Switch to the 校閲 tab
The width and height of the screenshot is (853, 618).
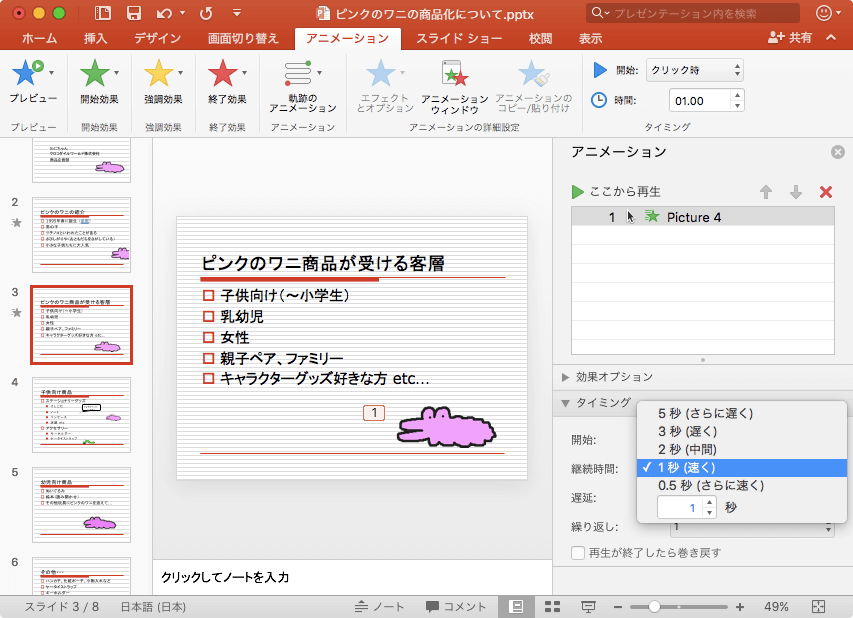coord(540,38)
